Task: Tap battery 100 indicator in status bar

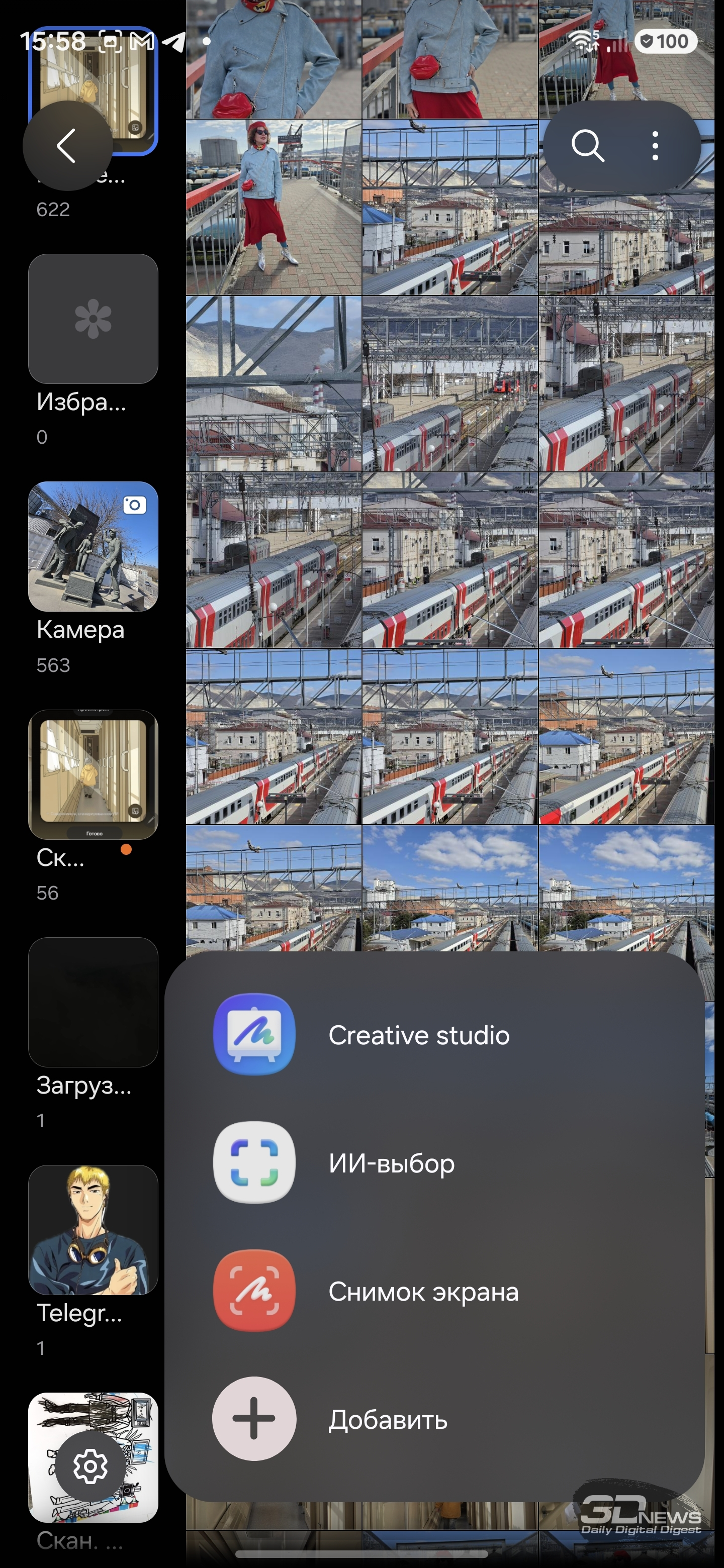Action: coord(665,41)
